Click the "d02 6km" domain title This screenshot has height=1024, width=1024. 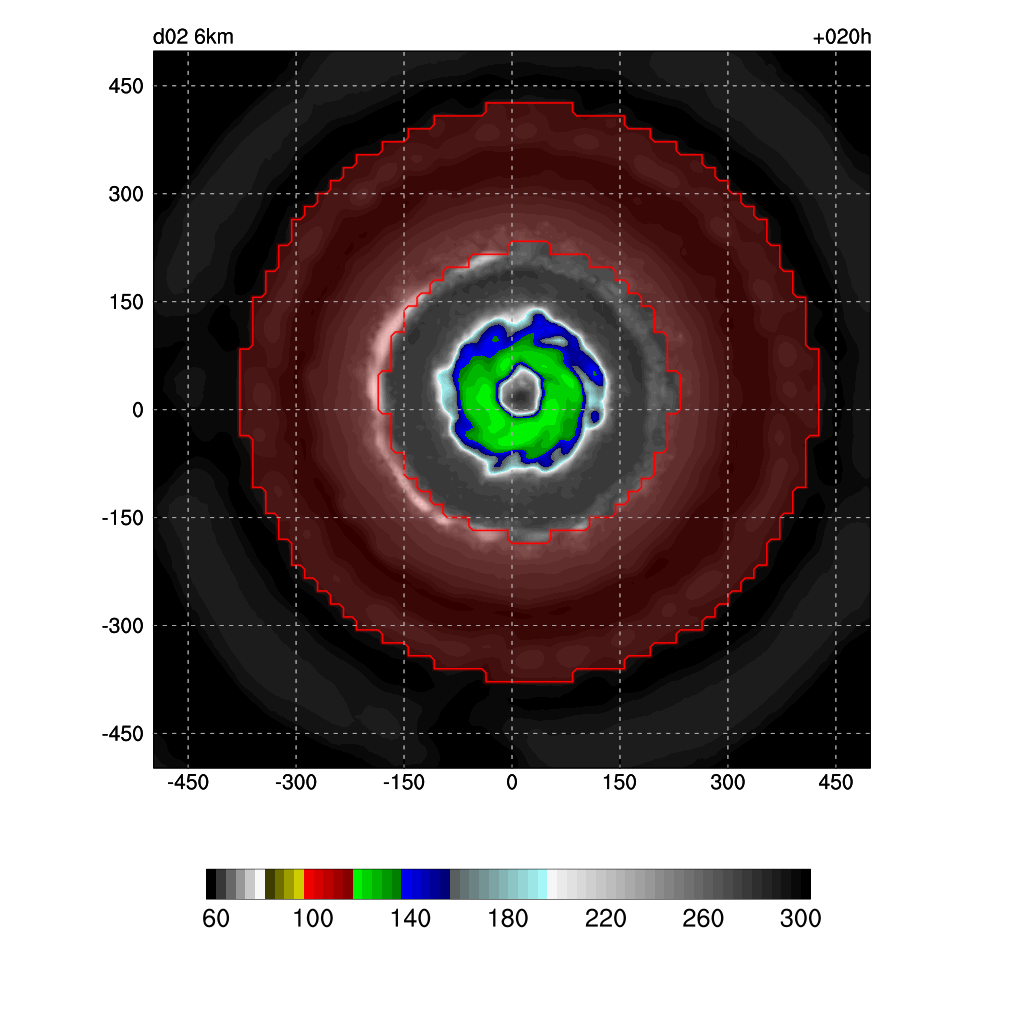[x=193, y=37]
